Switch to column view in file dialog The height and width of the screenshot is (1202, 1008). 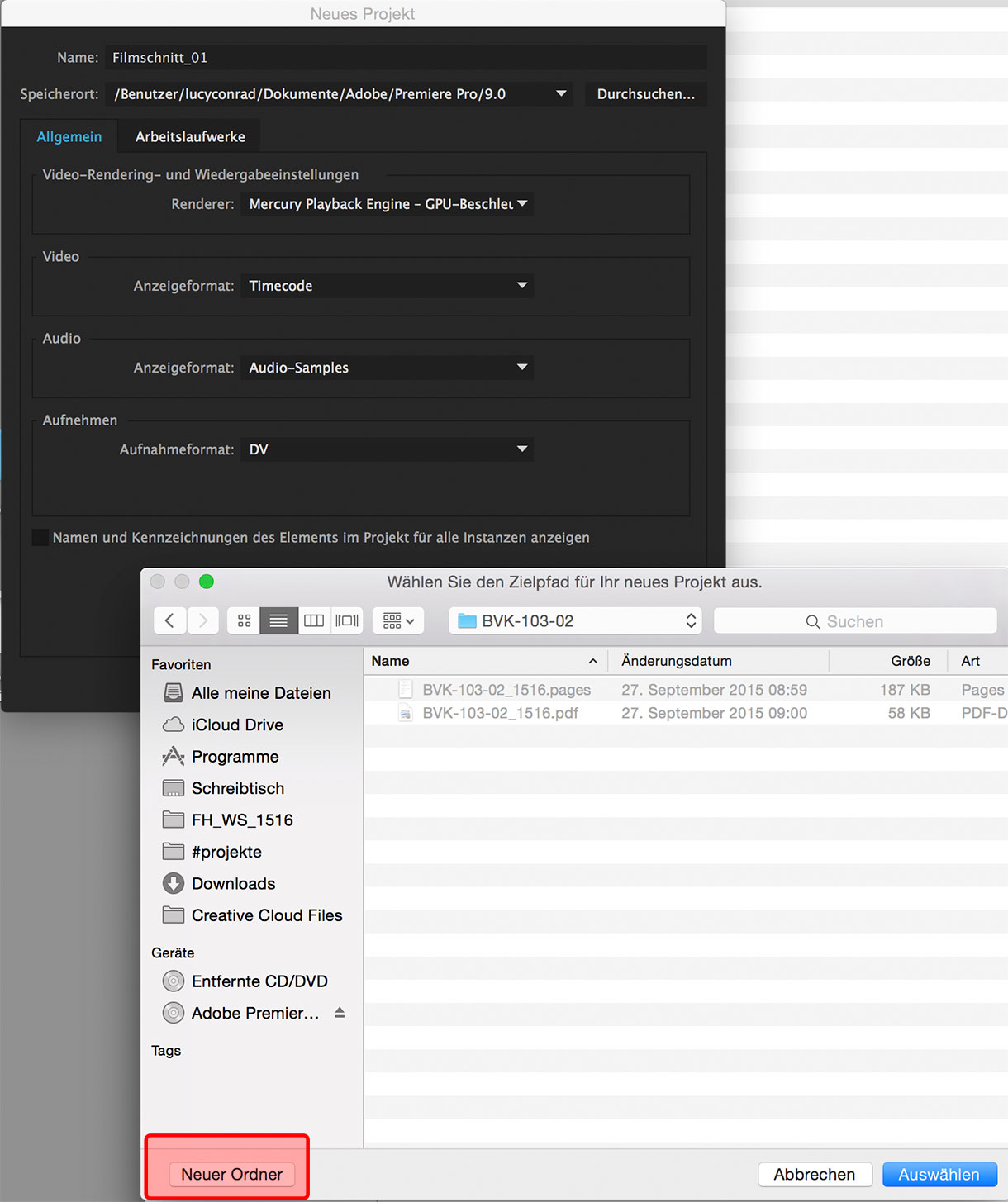click(314, 620)
